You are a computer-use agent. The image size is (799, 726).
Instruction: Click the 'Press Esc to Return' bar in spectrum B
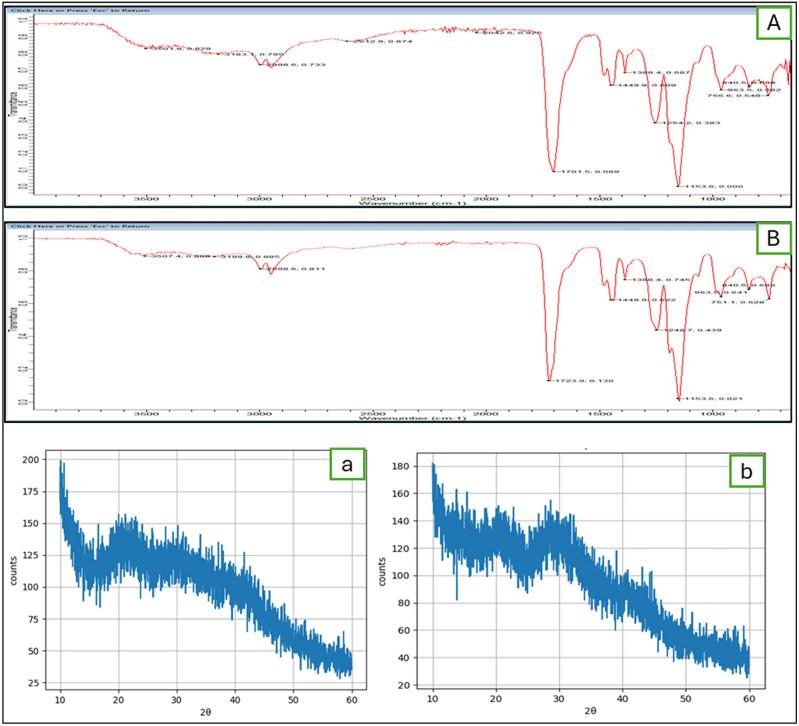tap(60, 226)
